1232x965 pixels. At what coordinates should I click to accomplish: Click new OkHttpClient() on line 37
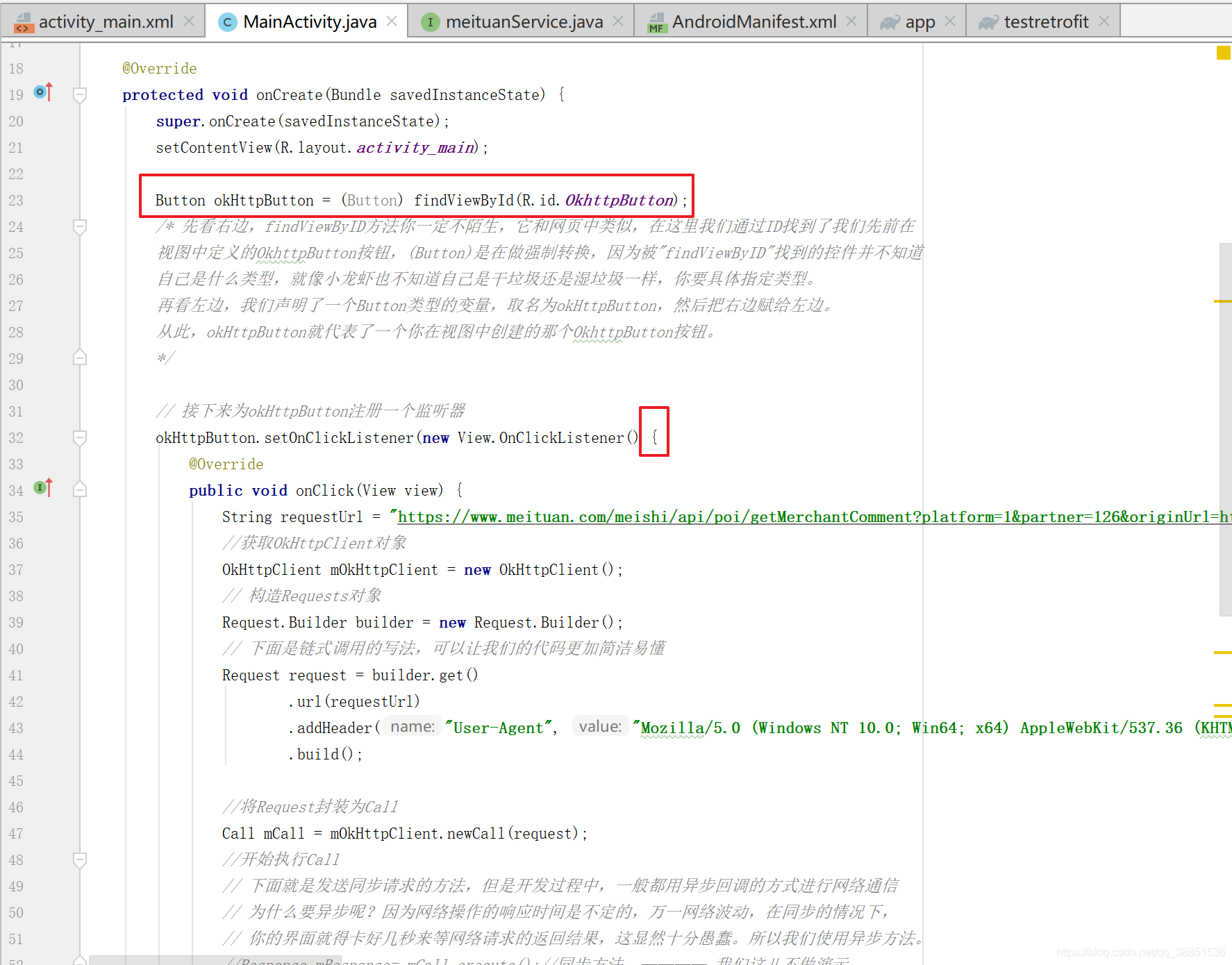click(x=539, y=569)
